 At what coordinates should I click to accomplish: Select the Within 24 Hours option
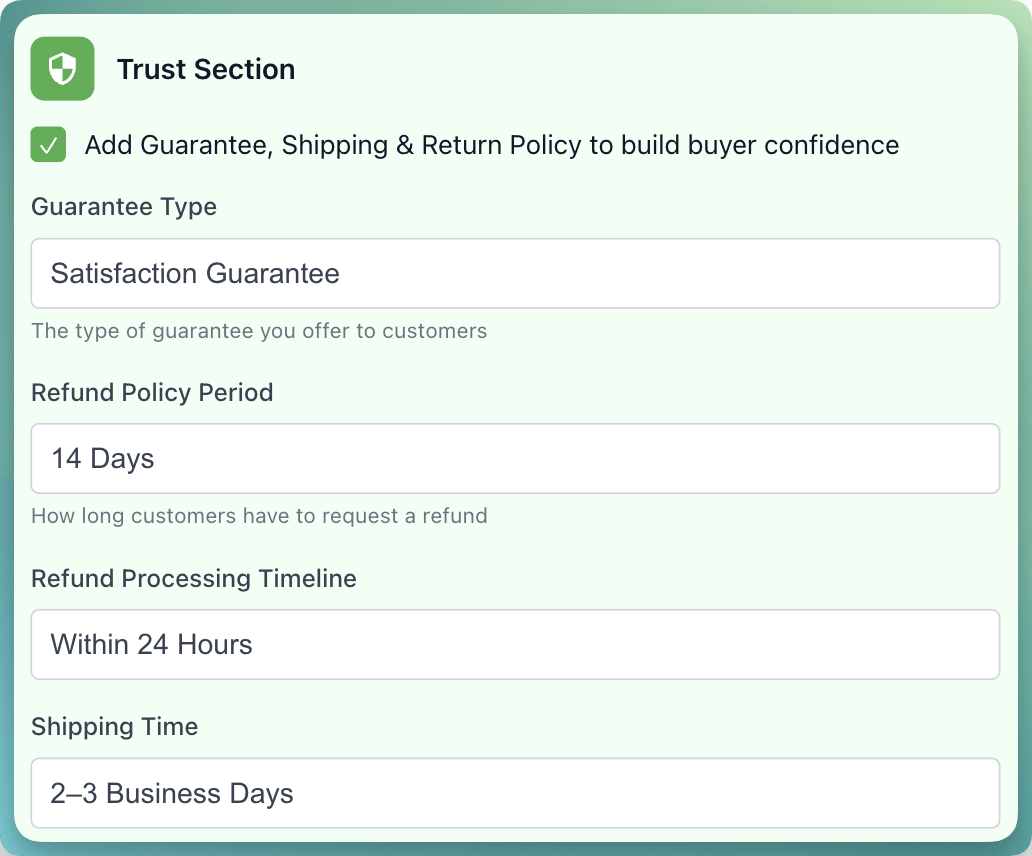point(151,644)
